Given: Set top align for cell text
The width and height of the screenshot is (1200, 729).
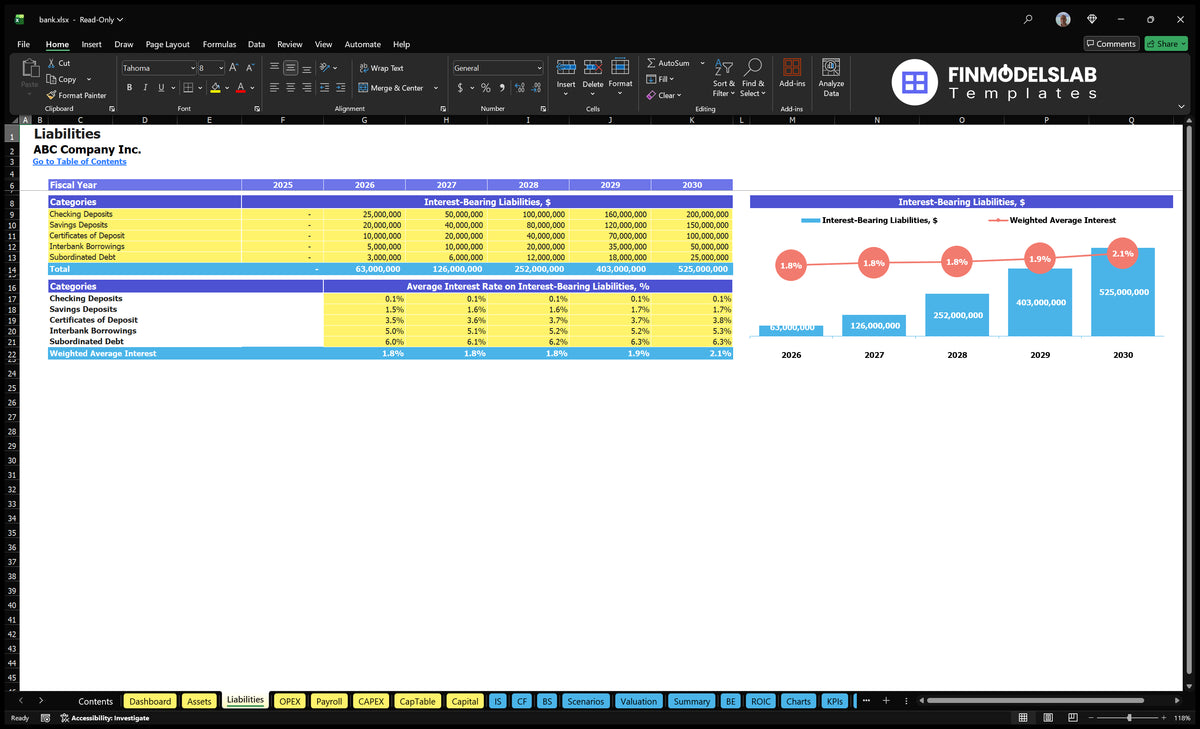Looking at the screenshot, I should (274, 68).
